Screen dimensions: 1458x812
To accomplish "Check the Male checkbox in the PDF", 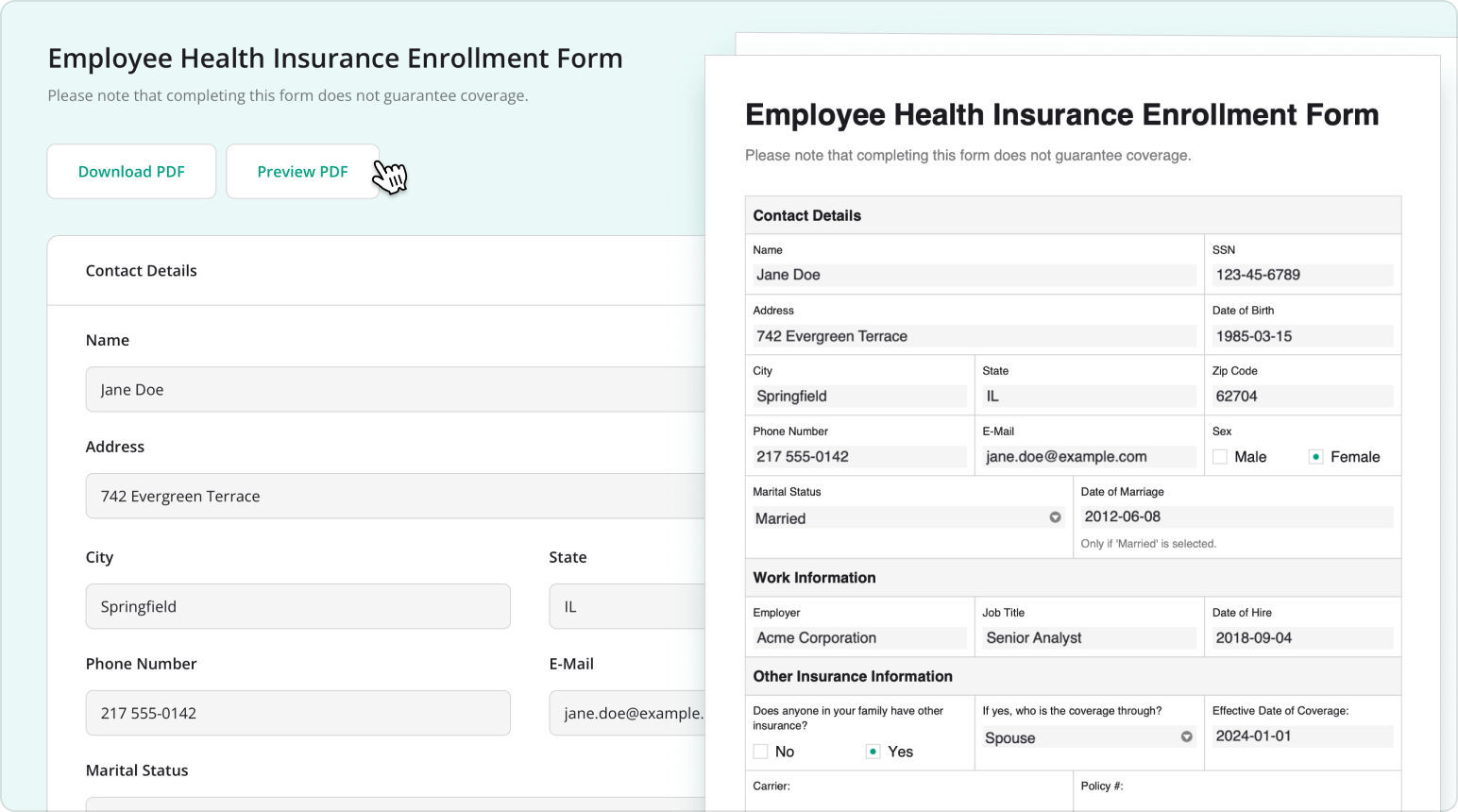I will [1220, 457].
